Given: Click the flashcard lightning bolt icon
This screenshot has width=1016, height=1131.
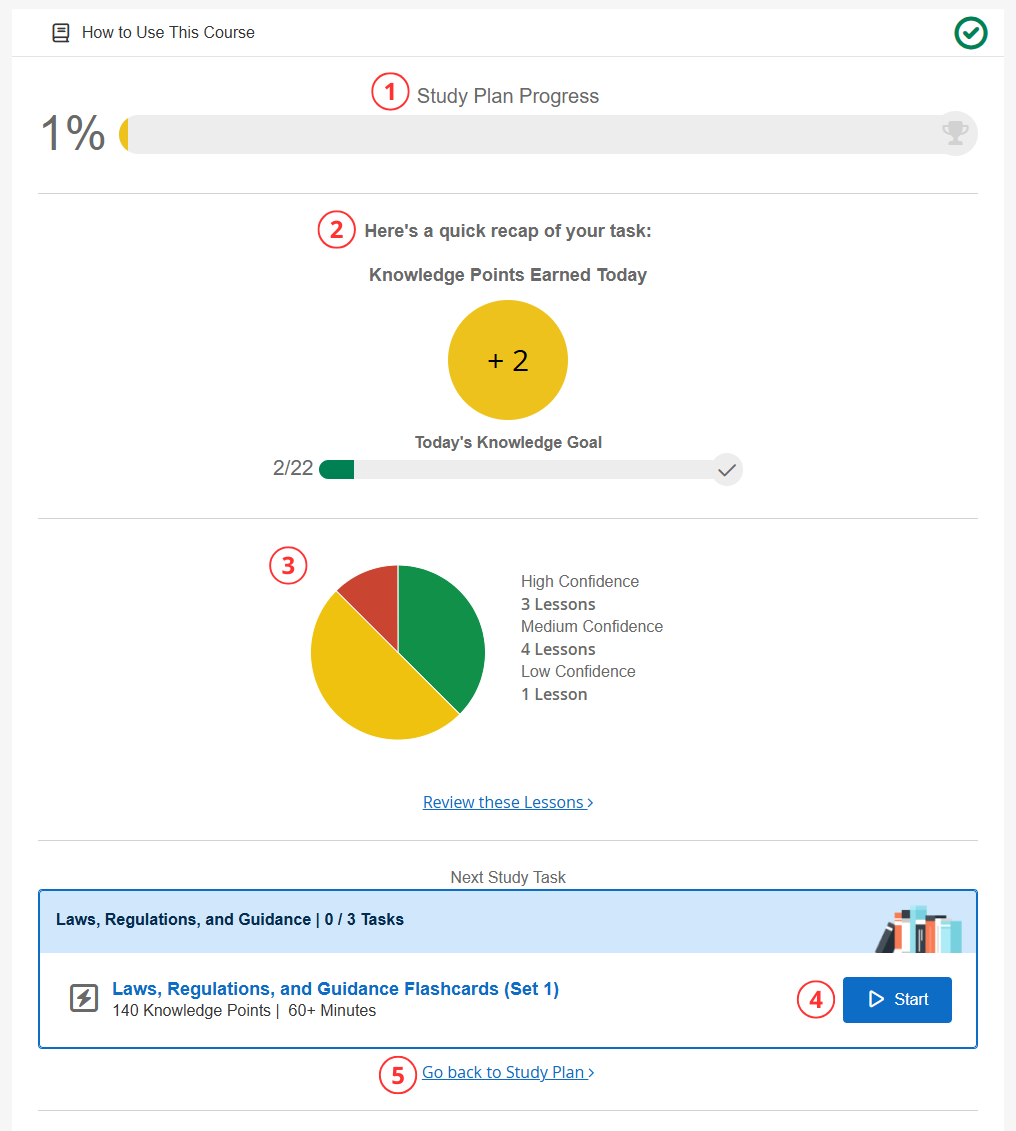Looking at the screenshot, I should pyautogui.click(x=84, y=998).
